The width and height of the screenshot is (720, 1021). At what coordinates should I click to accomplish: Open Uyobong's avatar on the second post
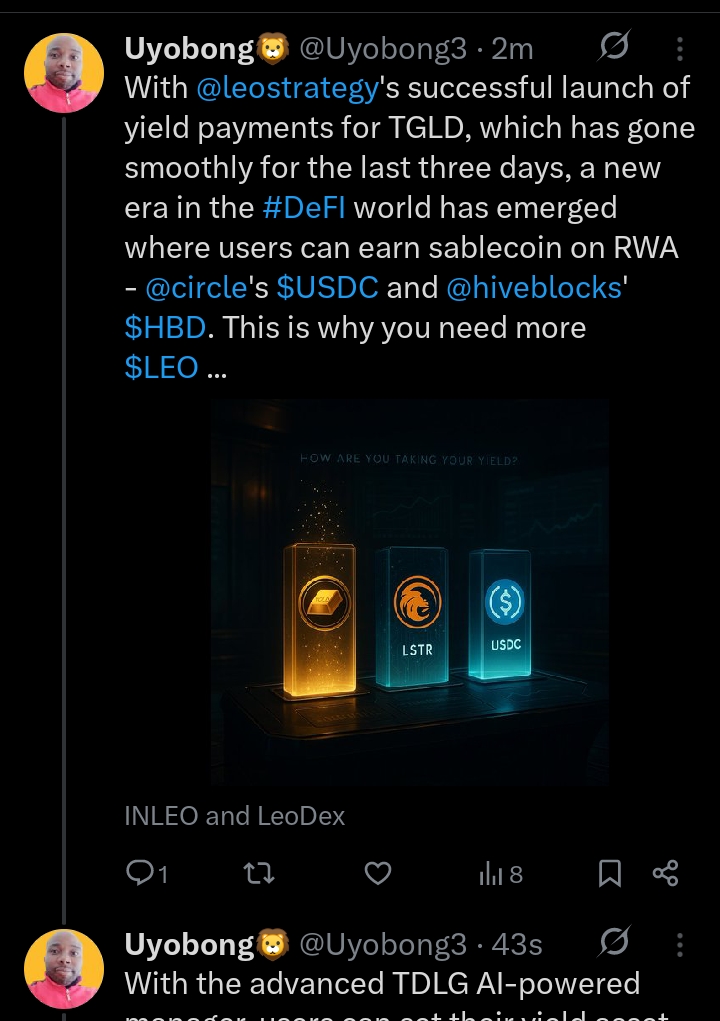63,969
